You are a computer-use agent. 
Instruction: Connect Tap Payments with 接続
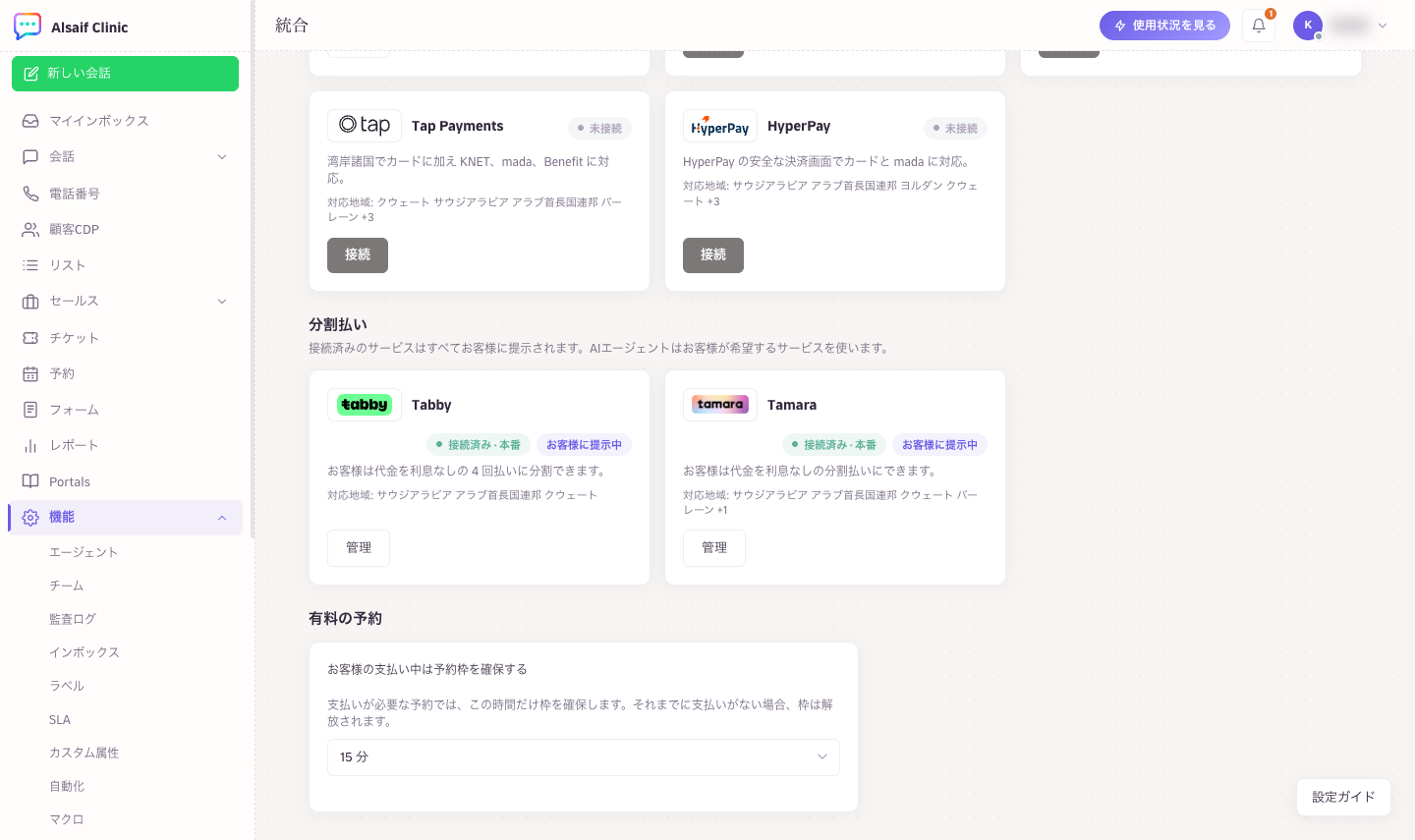tap(358, 255)
